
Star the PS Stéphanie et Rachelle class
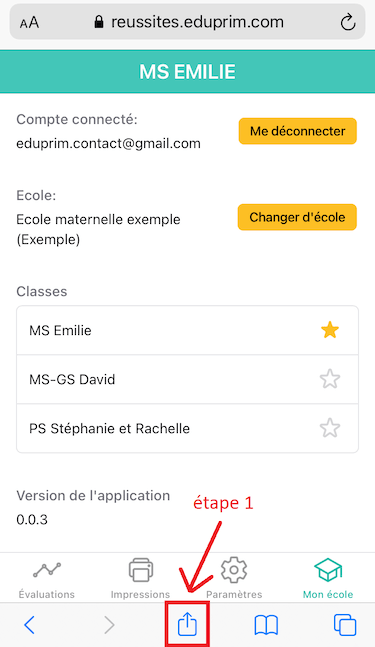point(330,428)
